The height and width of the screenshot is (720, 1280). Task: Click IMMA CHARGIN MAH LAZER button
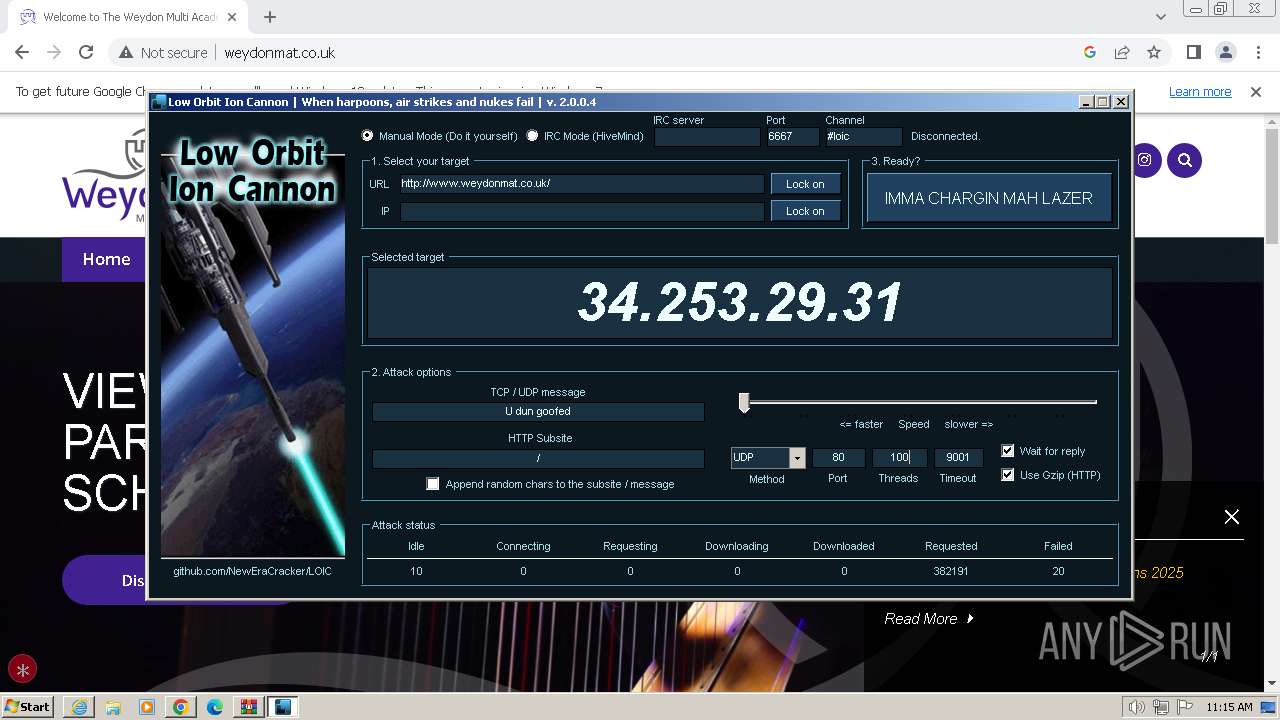[x=988, y=198]
